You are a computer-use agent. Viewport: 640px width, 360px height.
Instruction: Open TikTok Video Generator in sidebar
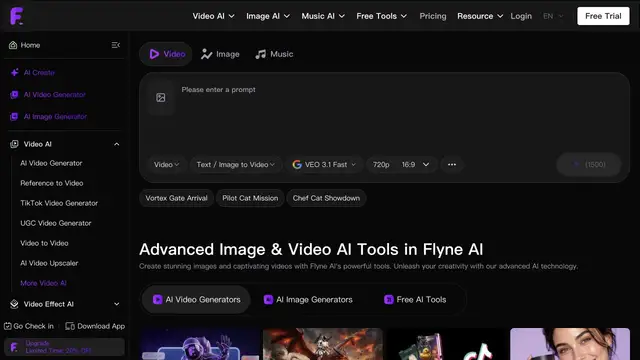pos(59,203)
